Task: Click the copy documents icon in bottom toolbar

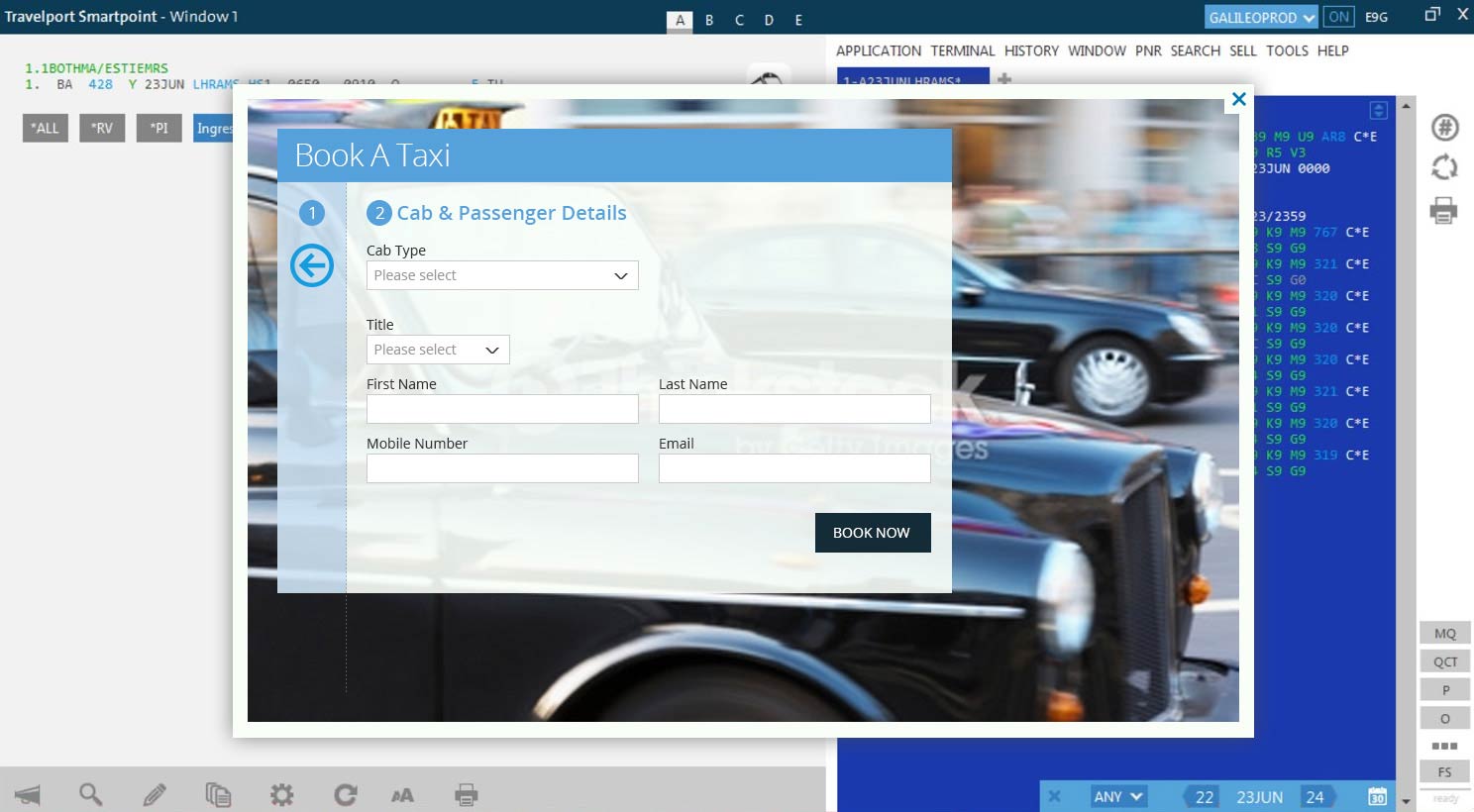Action: (x=218, y=794)
